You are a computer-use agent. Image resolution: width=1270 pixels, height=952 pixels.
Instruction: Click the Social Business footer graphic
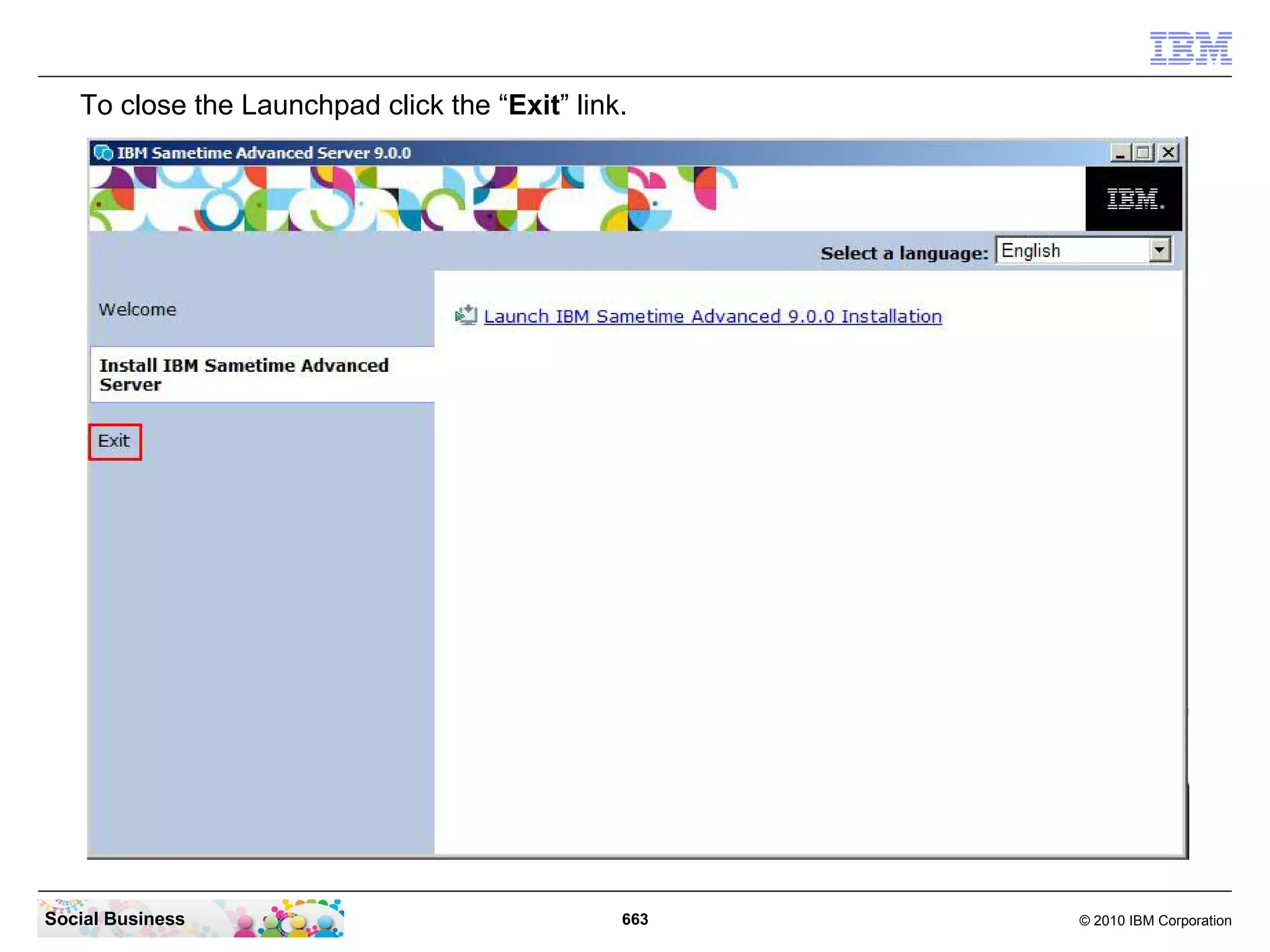click(191, 918)
